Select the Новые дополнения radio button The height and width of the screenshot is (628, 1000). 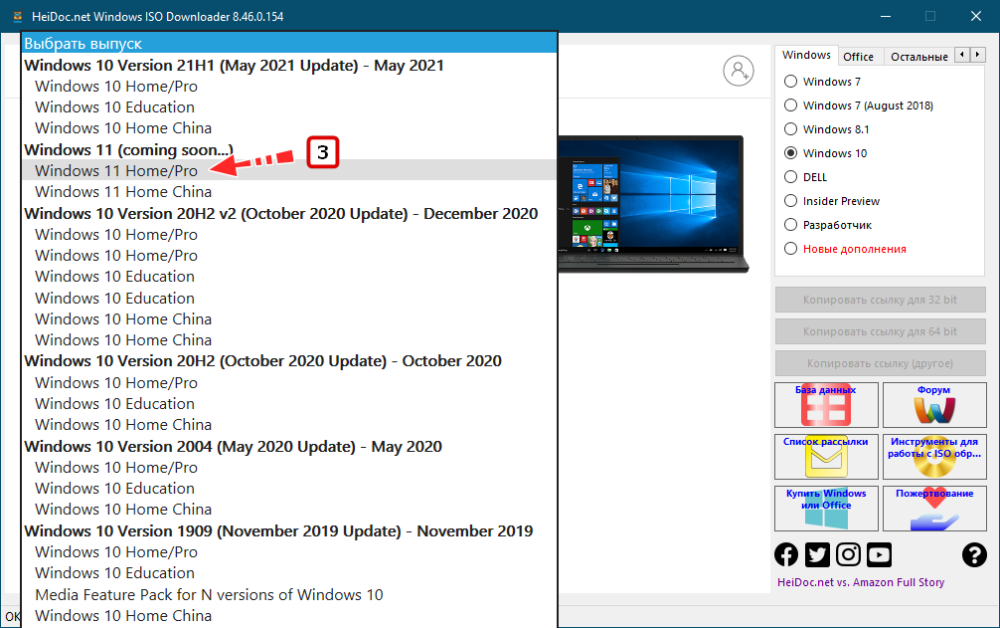(791, 249)
